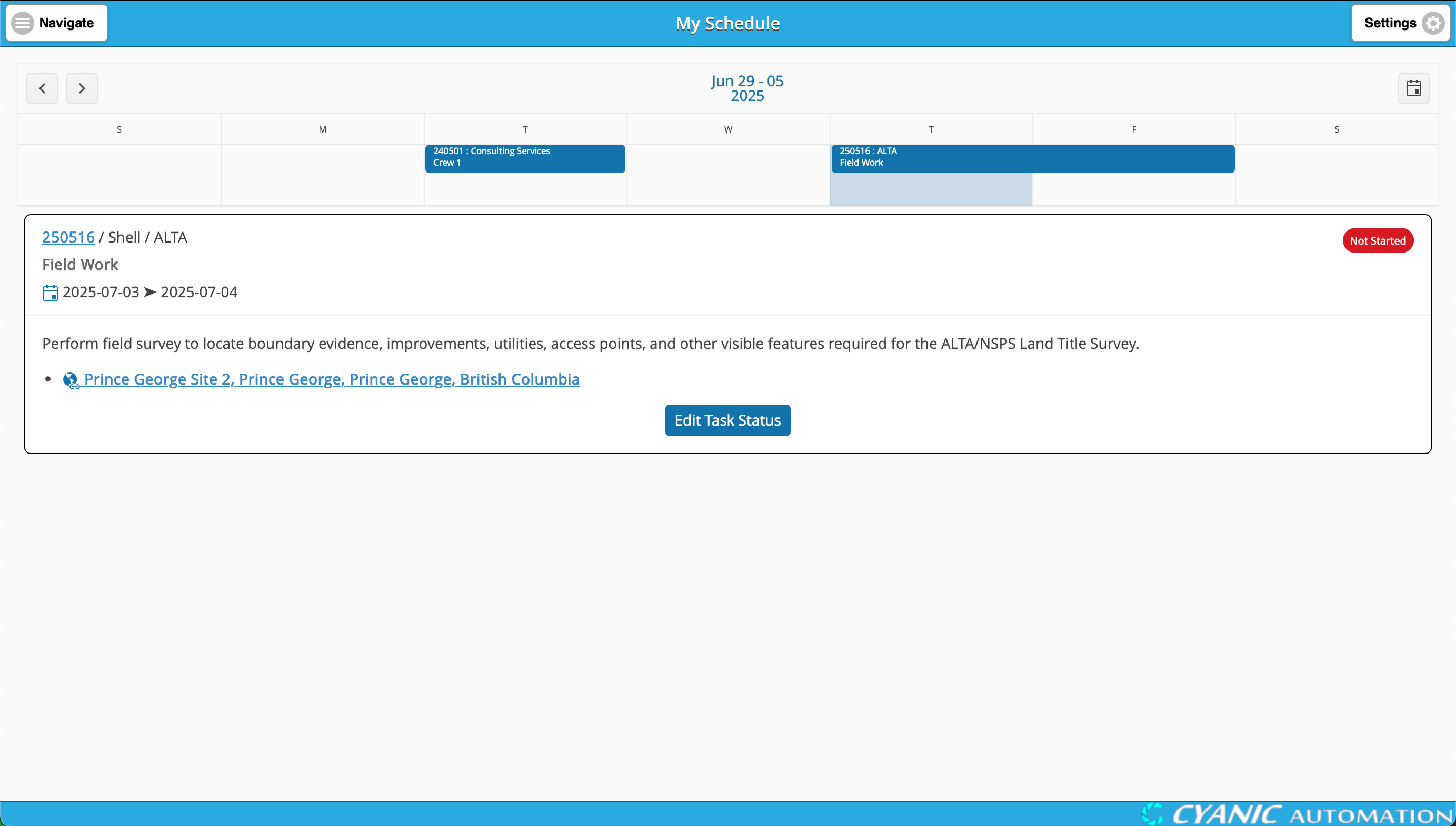The image size is (1456, 826).
Task: Select the 250516 ALTA Field Work event
Action: coord(1033,158)
